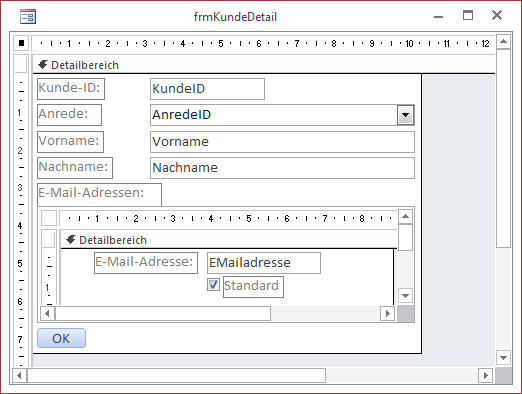Screen dimensions: 522x394
Task: Click the outer vertical scrollbar down arrow
Action: [x=503, y=358]
